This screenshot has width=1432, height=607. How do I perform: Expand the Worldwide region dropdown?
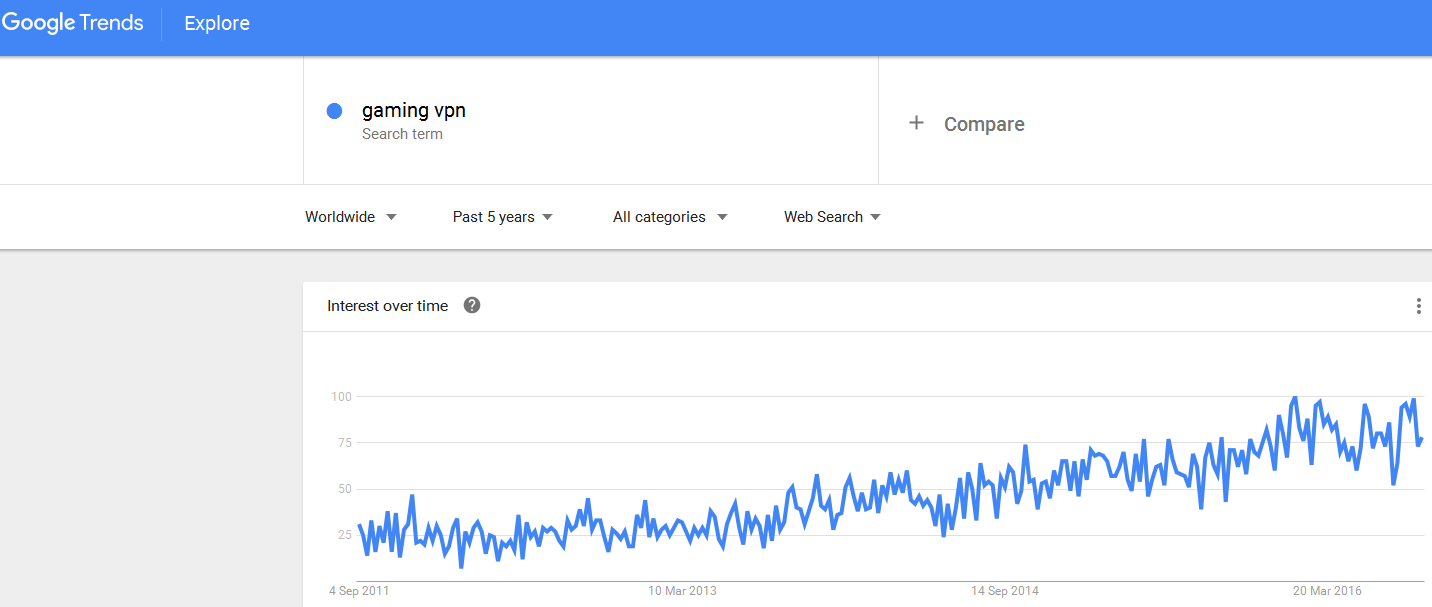pyautogui.click(x=351, y=217)
